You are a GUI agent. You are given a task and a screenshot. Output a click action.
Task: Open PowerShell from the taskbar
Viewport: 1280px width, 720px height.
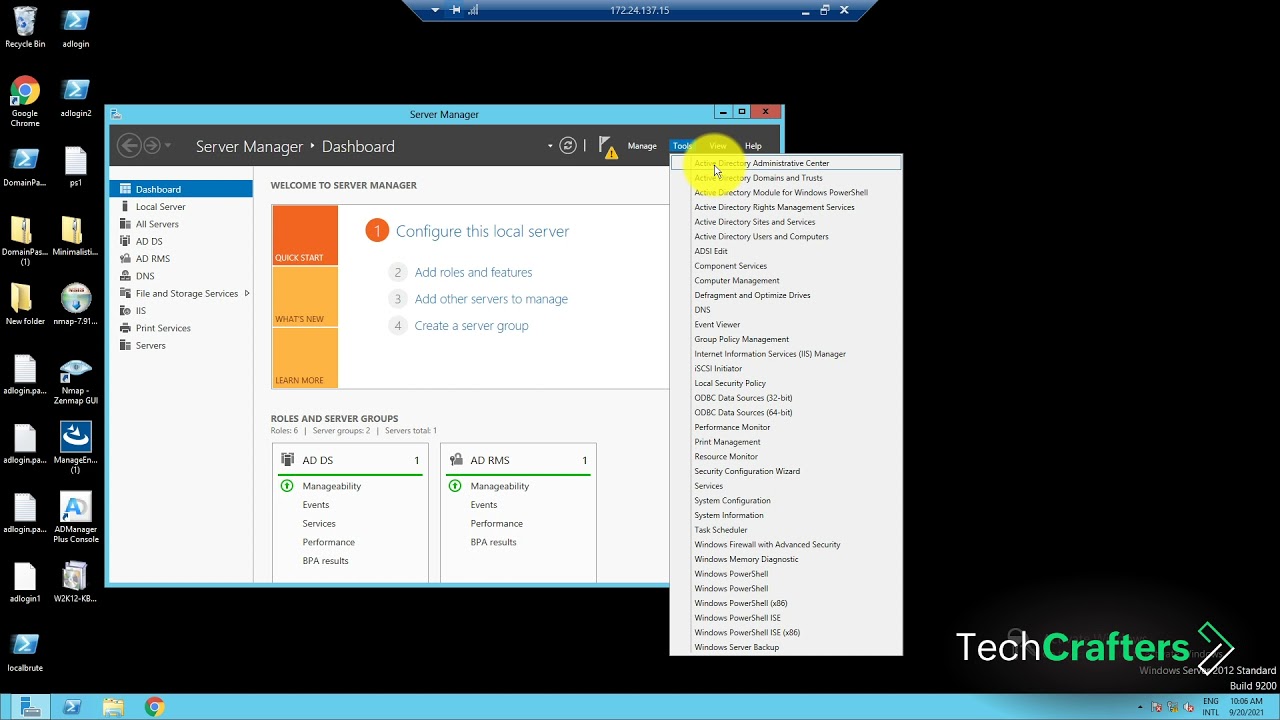pos(72,707)
